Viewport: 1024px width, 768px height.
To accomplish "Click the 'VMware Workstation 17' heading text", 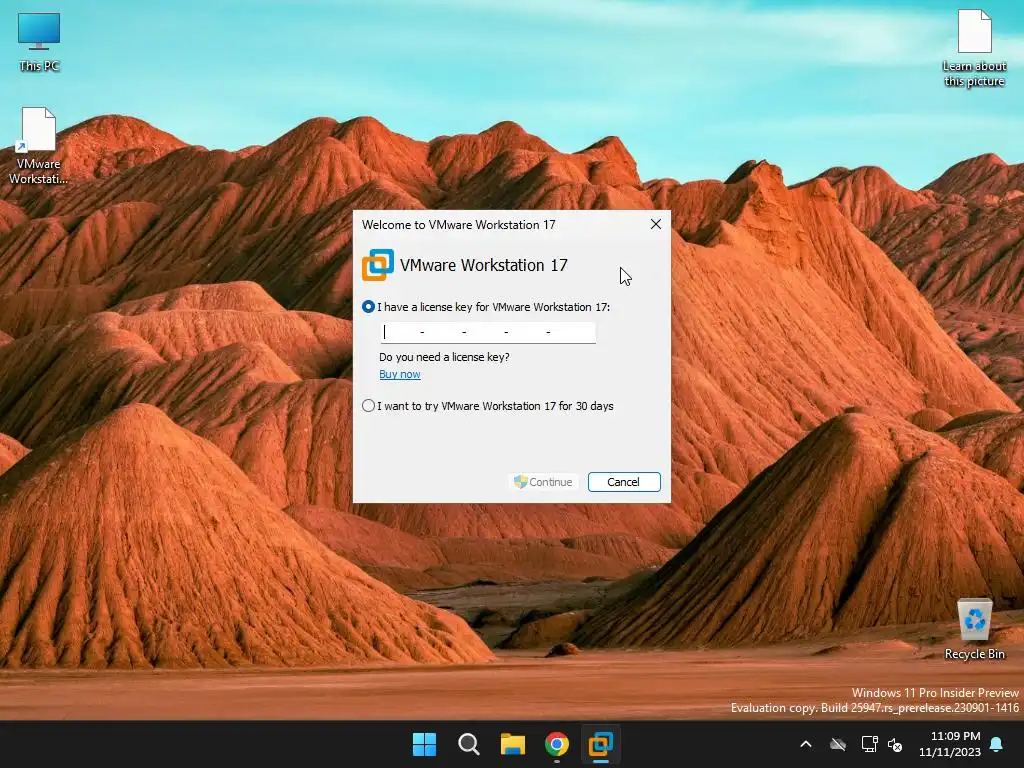I will [x=484, y=265].
